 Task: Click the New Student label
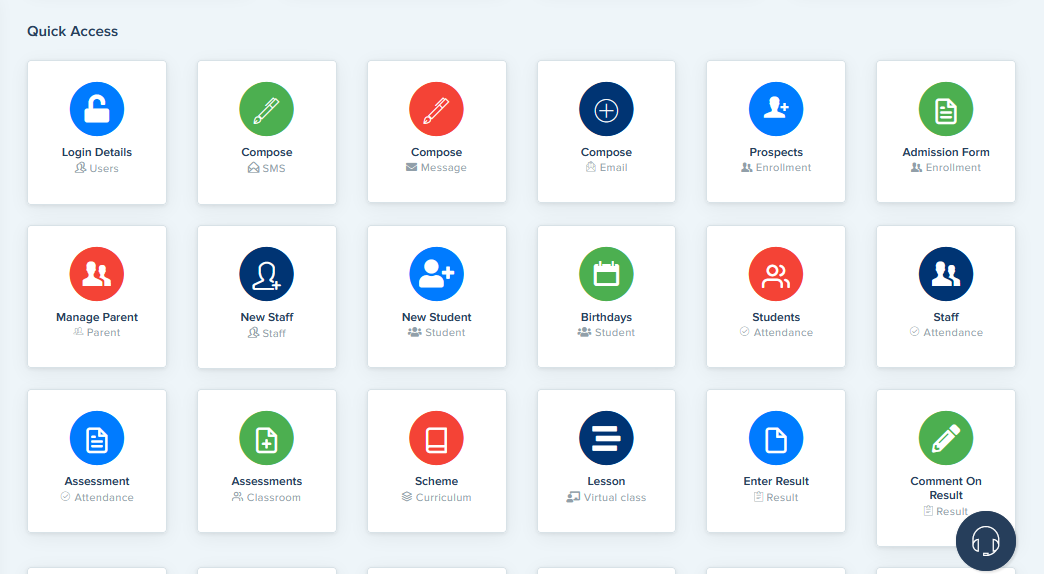coord(436,317)
